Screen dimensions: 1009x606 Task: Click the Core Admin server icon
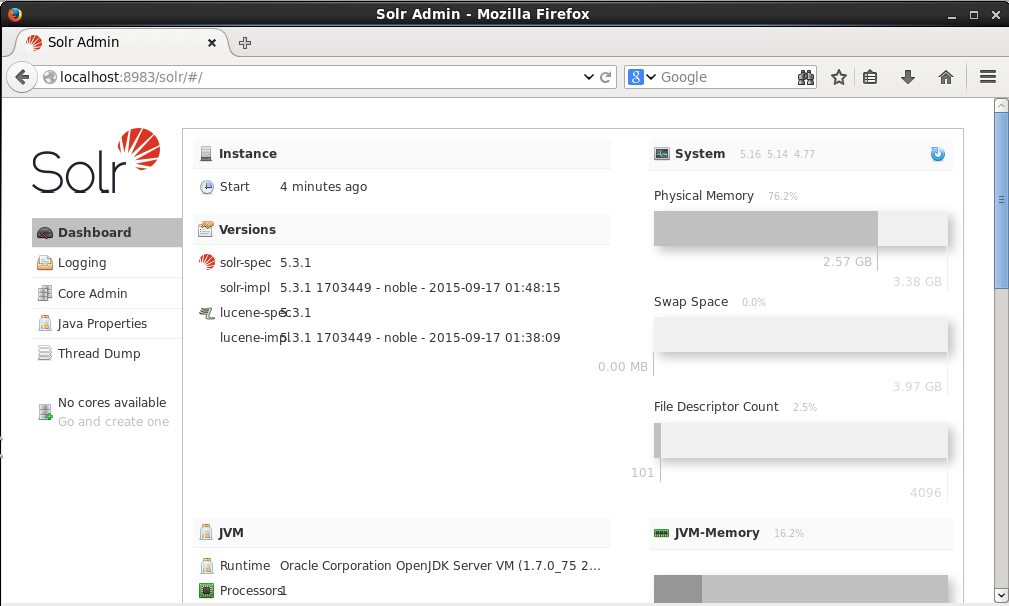pyautogui.click(x=44, y=293)
